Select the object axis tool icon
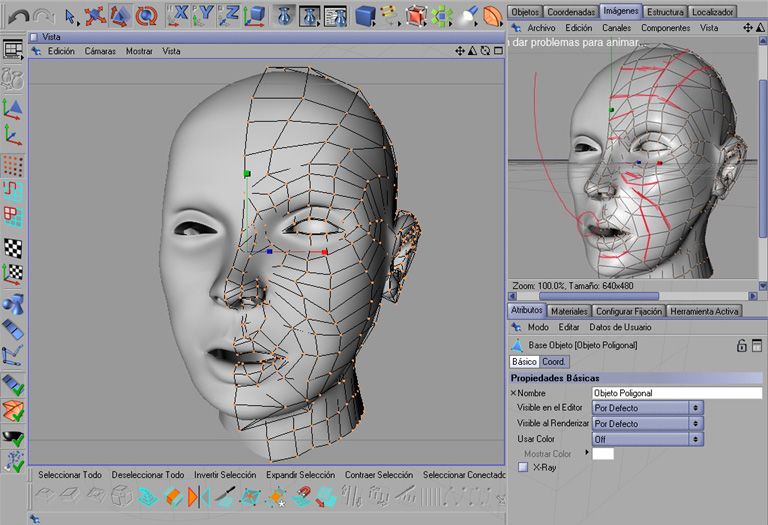This screenshot has width=768, height=525. (13, 134)
